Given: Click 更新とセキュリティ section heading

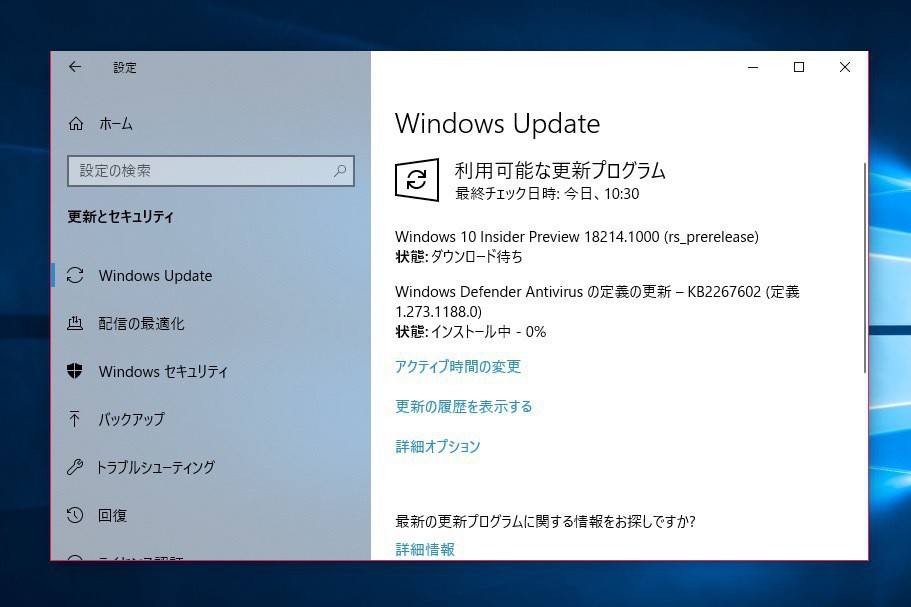Looking at the screenshot, I should (120, 217).
